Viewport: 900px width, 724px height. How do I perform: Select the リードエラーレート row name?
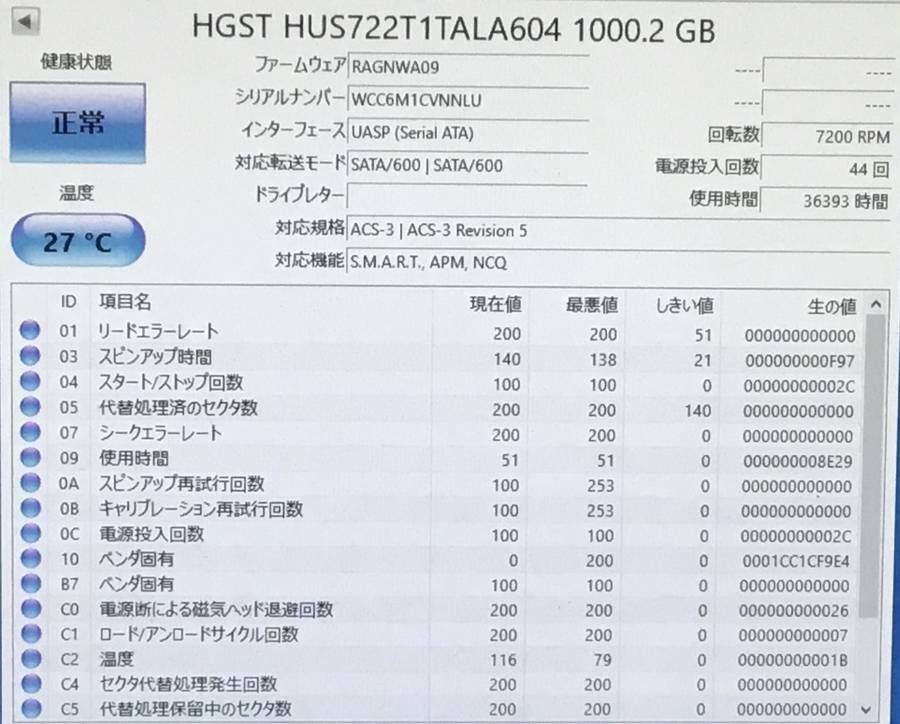pyautogui.click(x=158, y=331)
